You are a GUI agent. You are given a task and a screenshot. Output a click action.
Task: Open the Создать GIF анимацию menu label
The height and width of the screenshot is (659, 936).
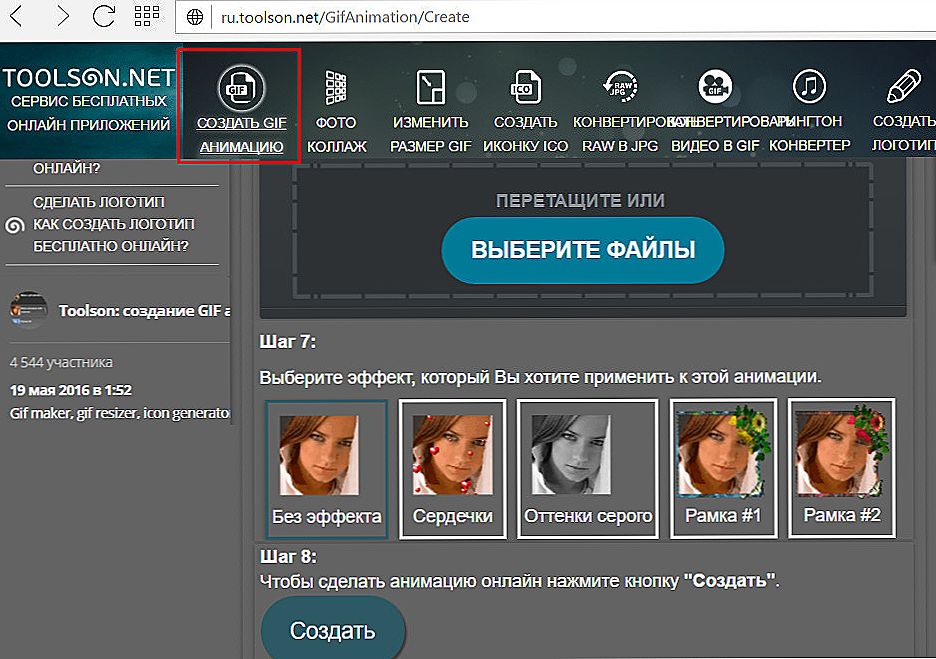click(x=241, y=134)
